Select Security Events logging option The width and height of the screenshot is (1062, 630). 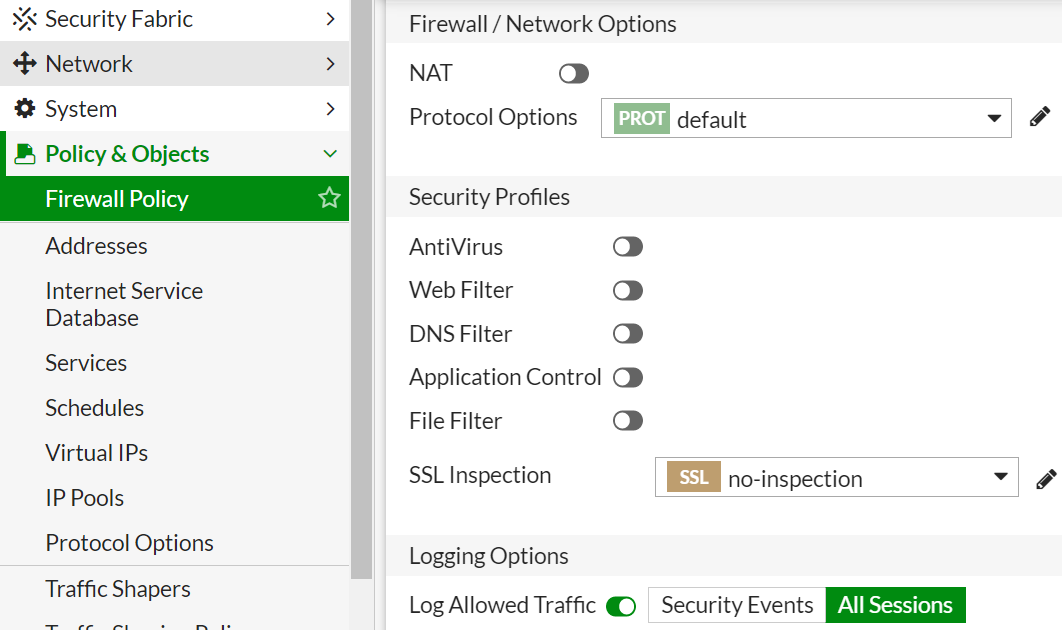[737, 605]
